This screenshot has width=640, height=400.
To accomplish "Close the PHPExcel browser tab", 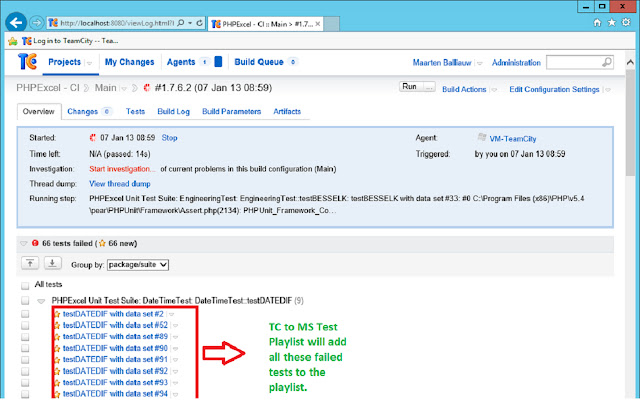I will pos(318,24).
